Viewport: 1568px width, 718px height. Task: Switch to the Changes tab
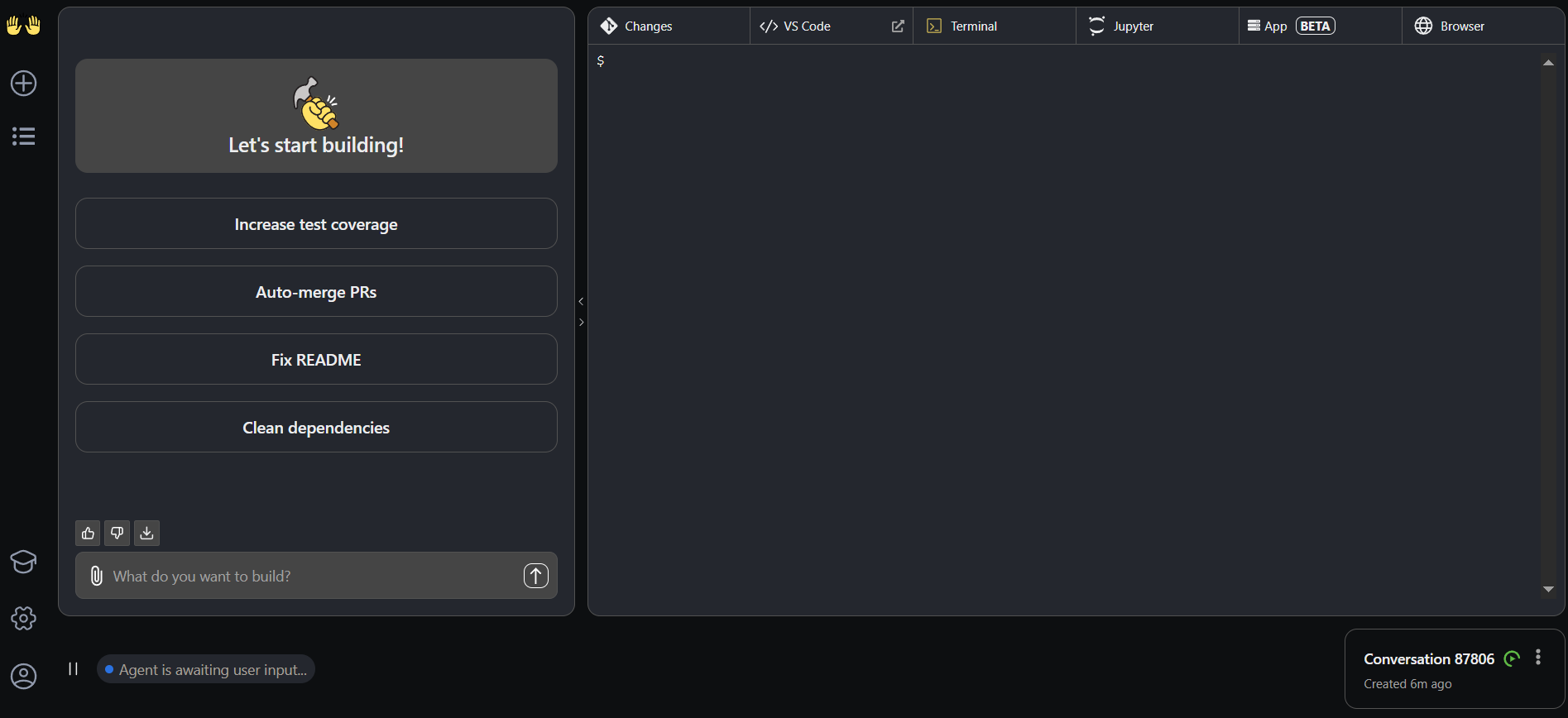669,26
